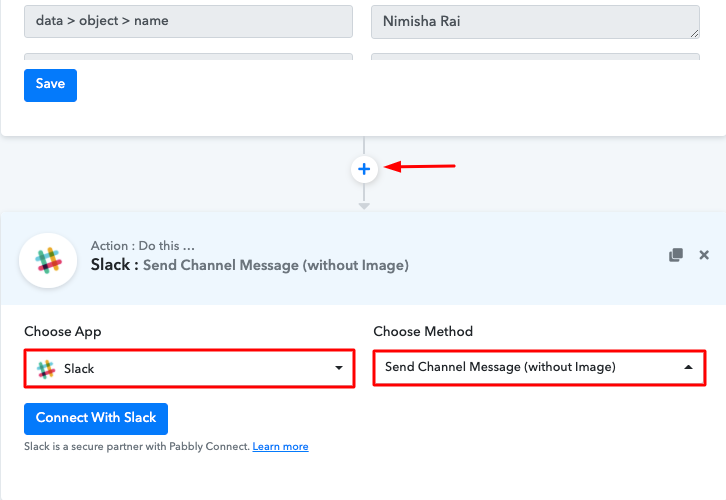Click the Slack action title text
The image size is (726, 500).
click(x=250, y=265)
